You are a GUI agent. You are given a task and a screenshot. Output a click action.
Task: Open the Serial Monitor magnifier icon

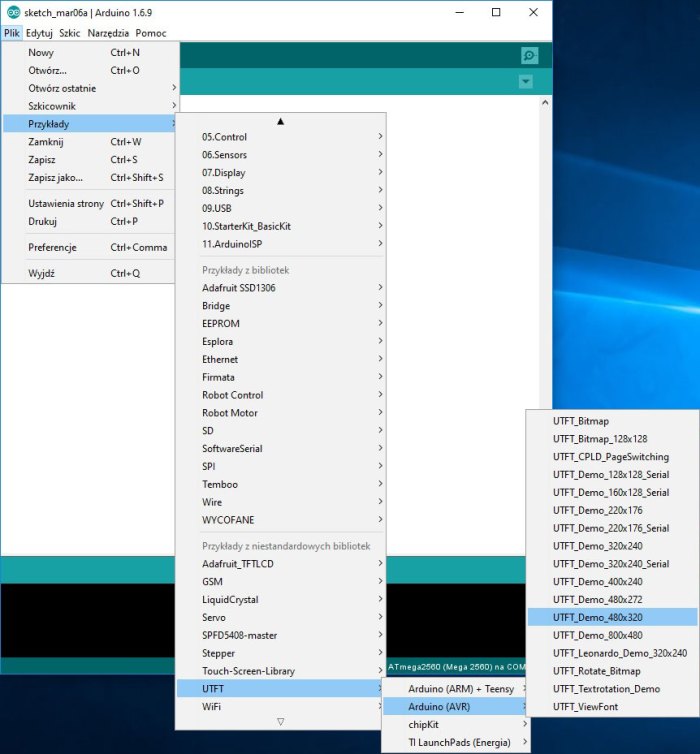click(529, 56)
